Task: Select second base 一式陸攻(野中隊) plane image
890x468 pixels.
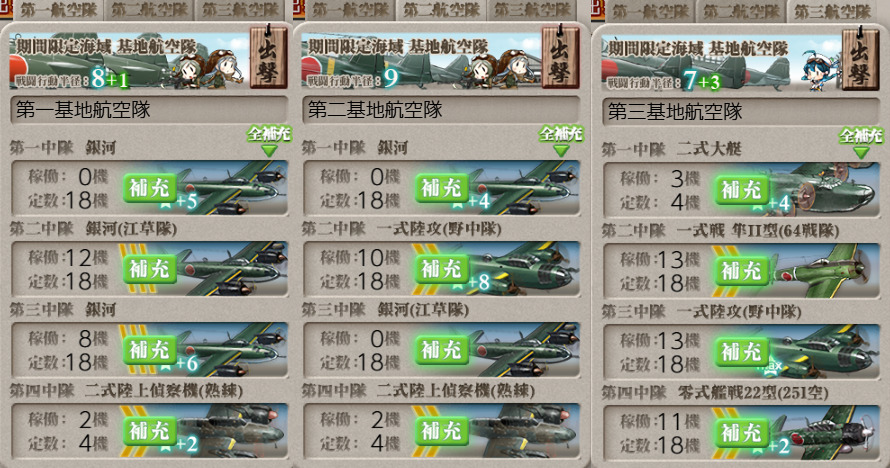Action: click(x=524, y=269)
